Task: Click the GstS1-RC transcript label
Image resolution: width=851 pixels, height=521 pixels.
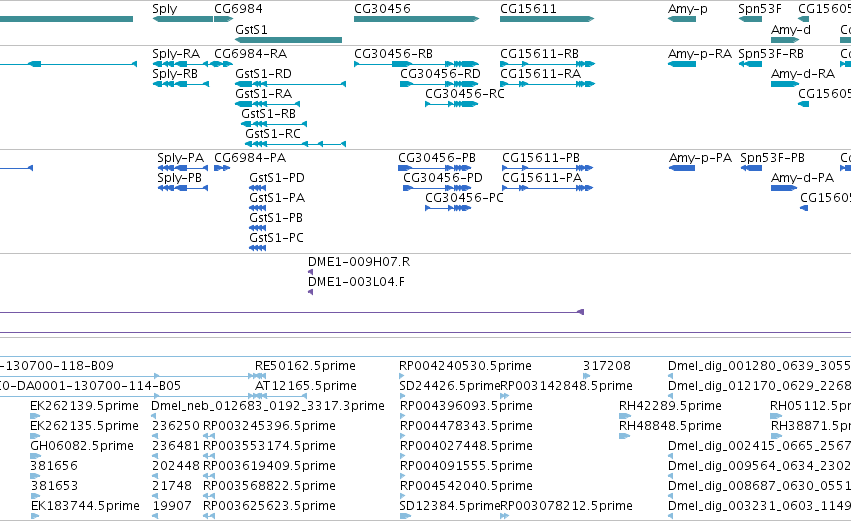Action: click(x=273, y=134)
